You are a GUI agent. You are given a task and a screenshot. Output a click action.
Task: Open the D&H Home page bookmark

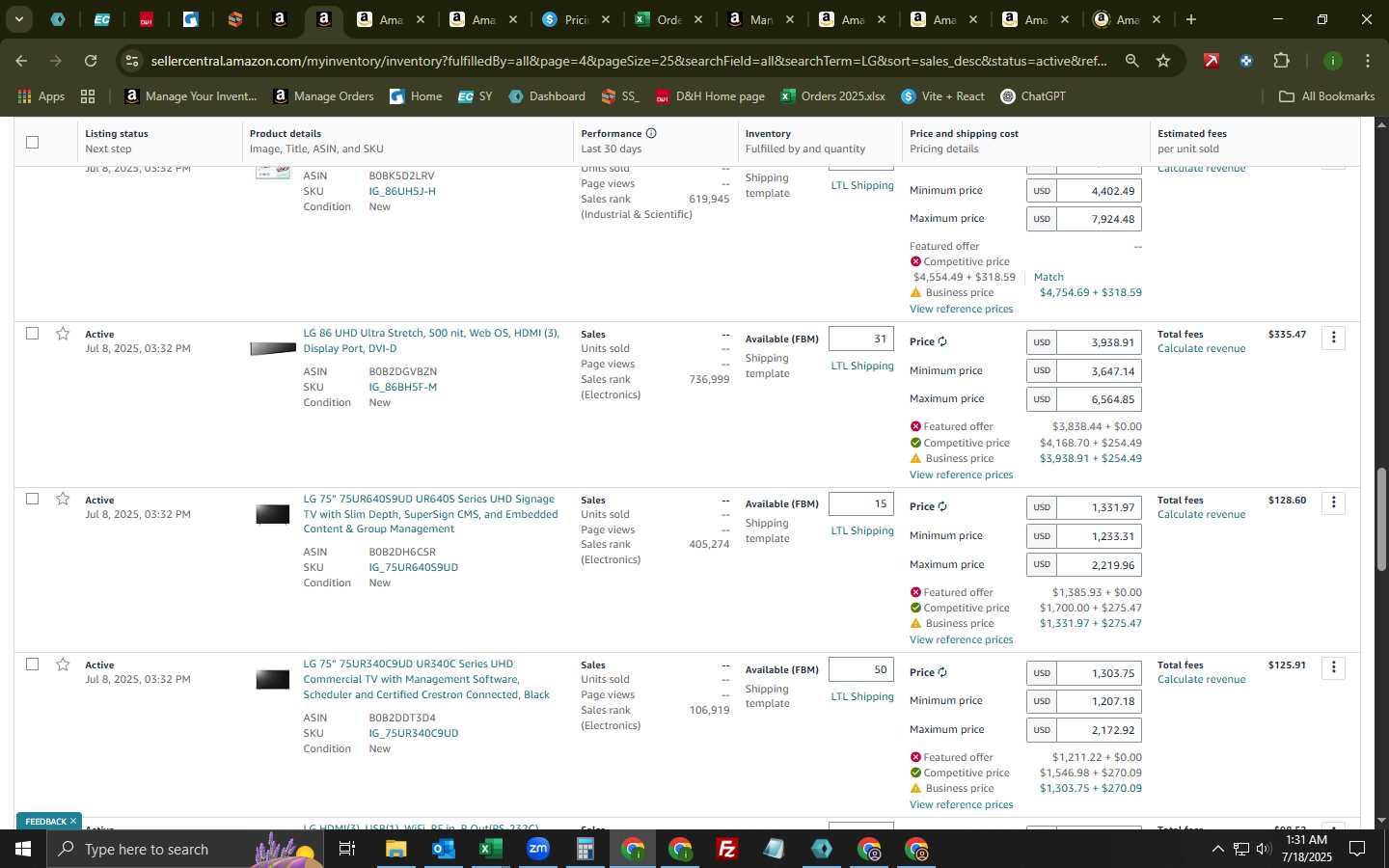tap(710, 96)
